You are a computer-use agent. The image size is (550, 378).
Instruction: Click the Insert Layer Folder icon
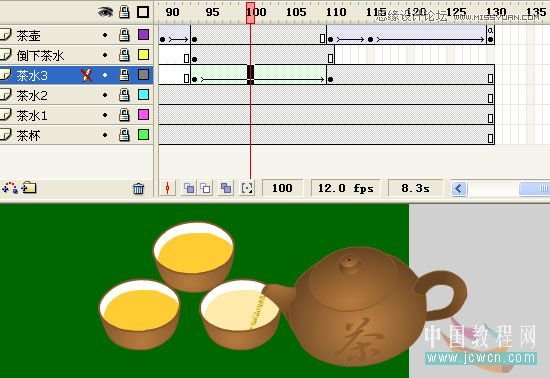(x=29, y=188)
